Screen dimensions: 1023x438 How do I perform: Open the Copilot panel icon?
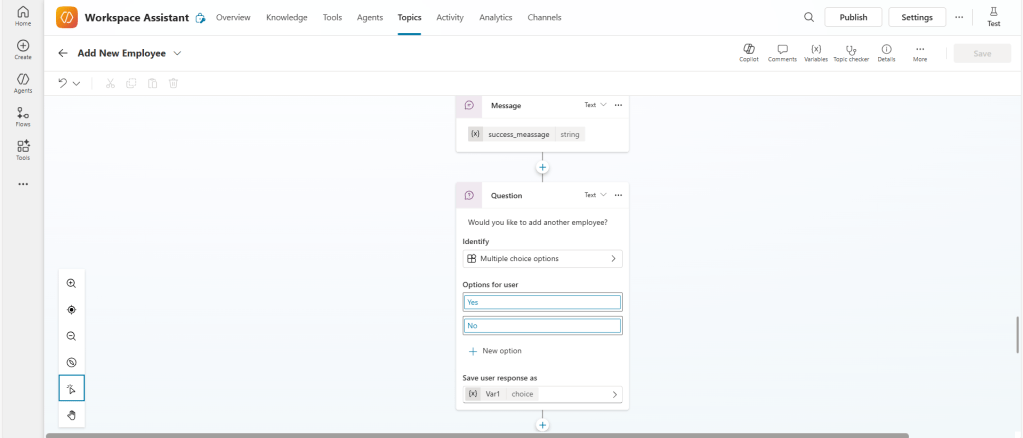[x=748, y=52]
